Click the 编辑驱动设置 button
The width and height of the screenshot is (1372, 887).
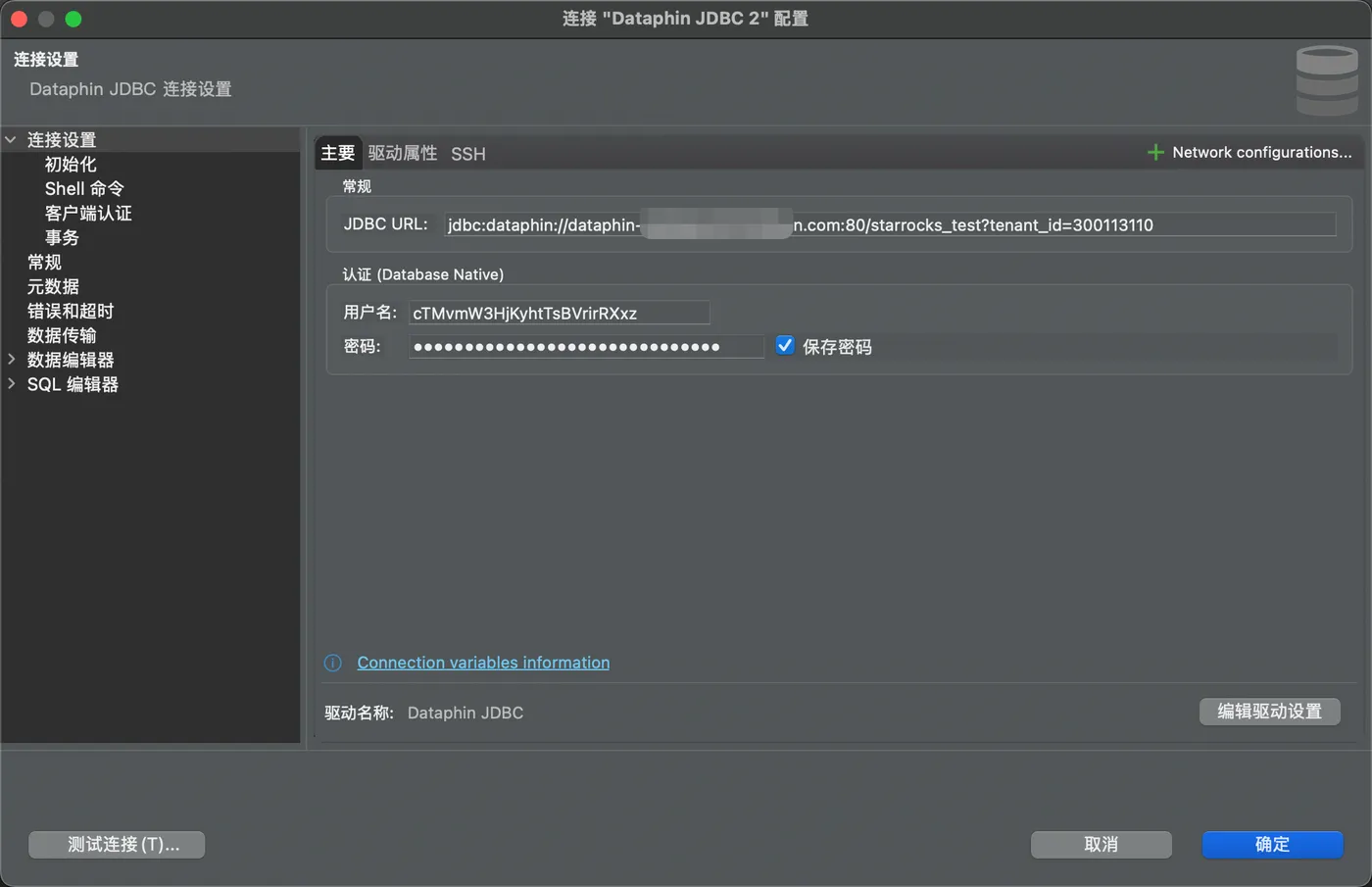pos(1270,712)
